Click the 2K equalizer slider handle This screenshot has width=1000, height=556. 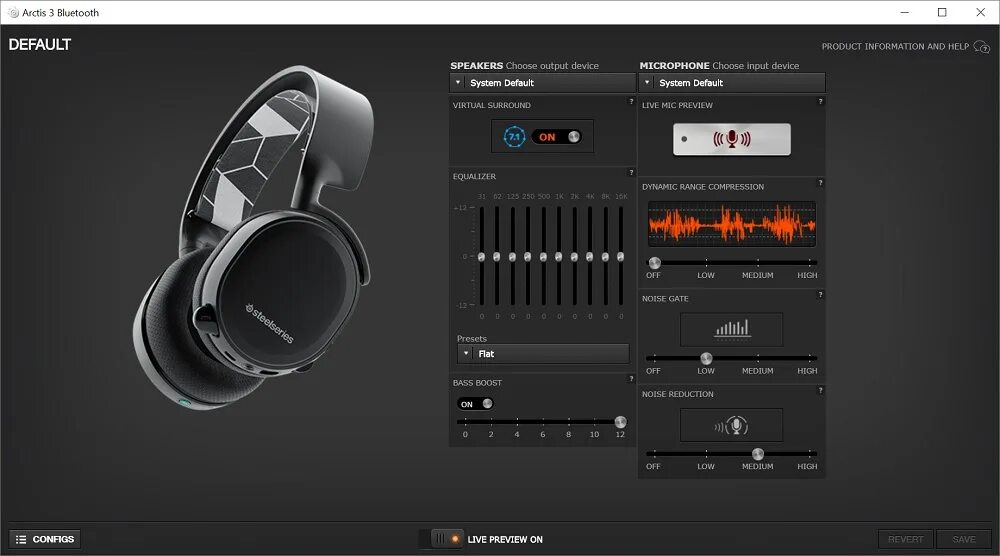click(574, 257)
